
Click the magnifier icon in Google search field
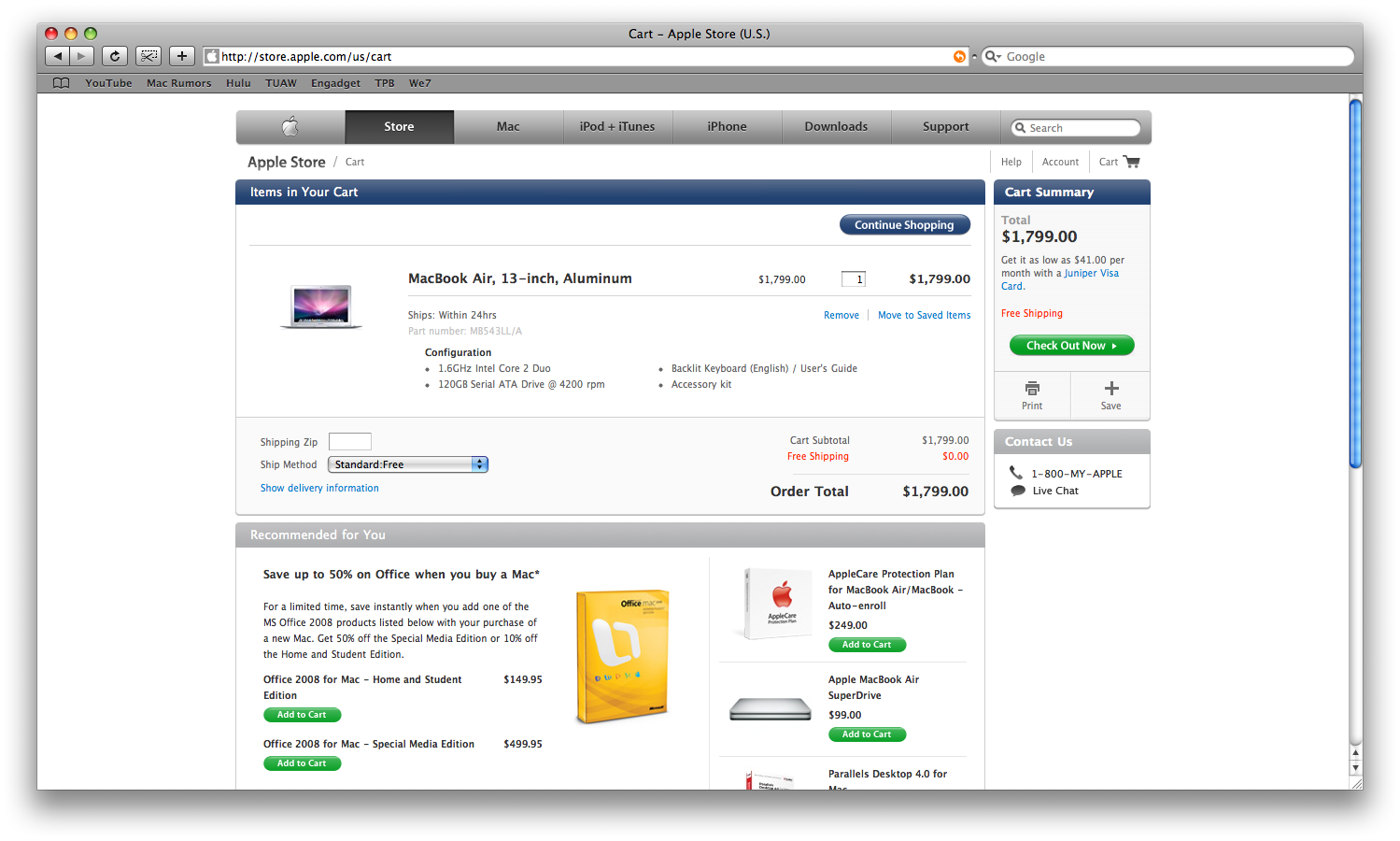993,56
